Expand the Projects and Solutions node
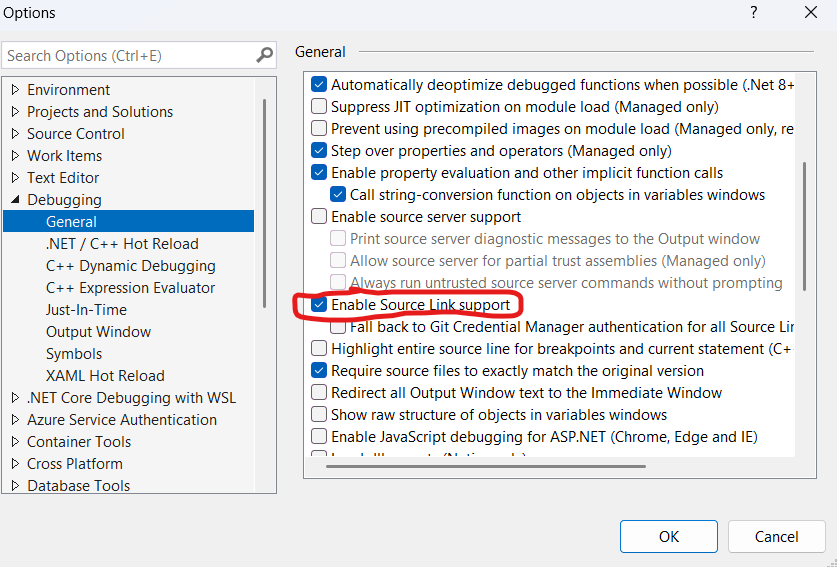Viewport: 837px width, 567px height. point(15,111)
